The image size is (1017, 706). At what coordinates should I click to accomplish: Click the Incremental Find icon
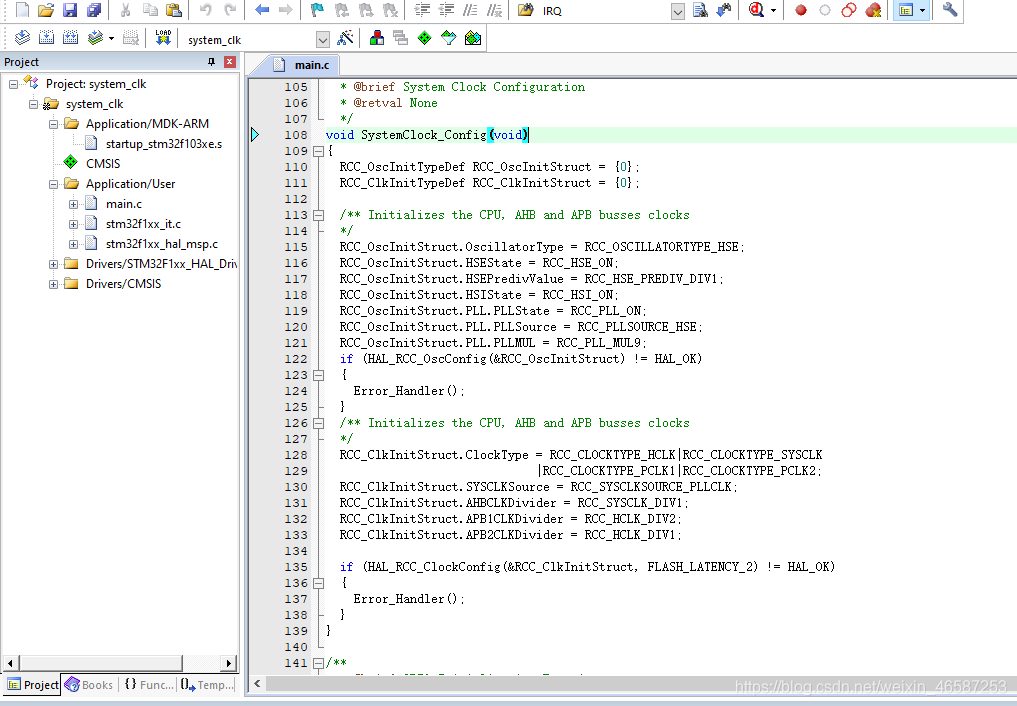point(724,10)
